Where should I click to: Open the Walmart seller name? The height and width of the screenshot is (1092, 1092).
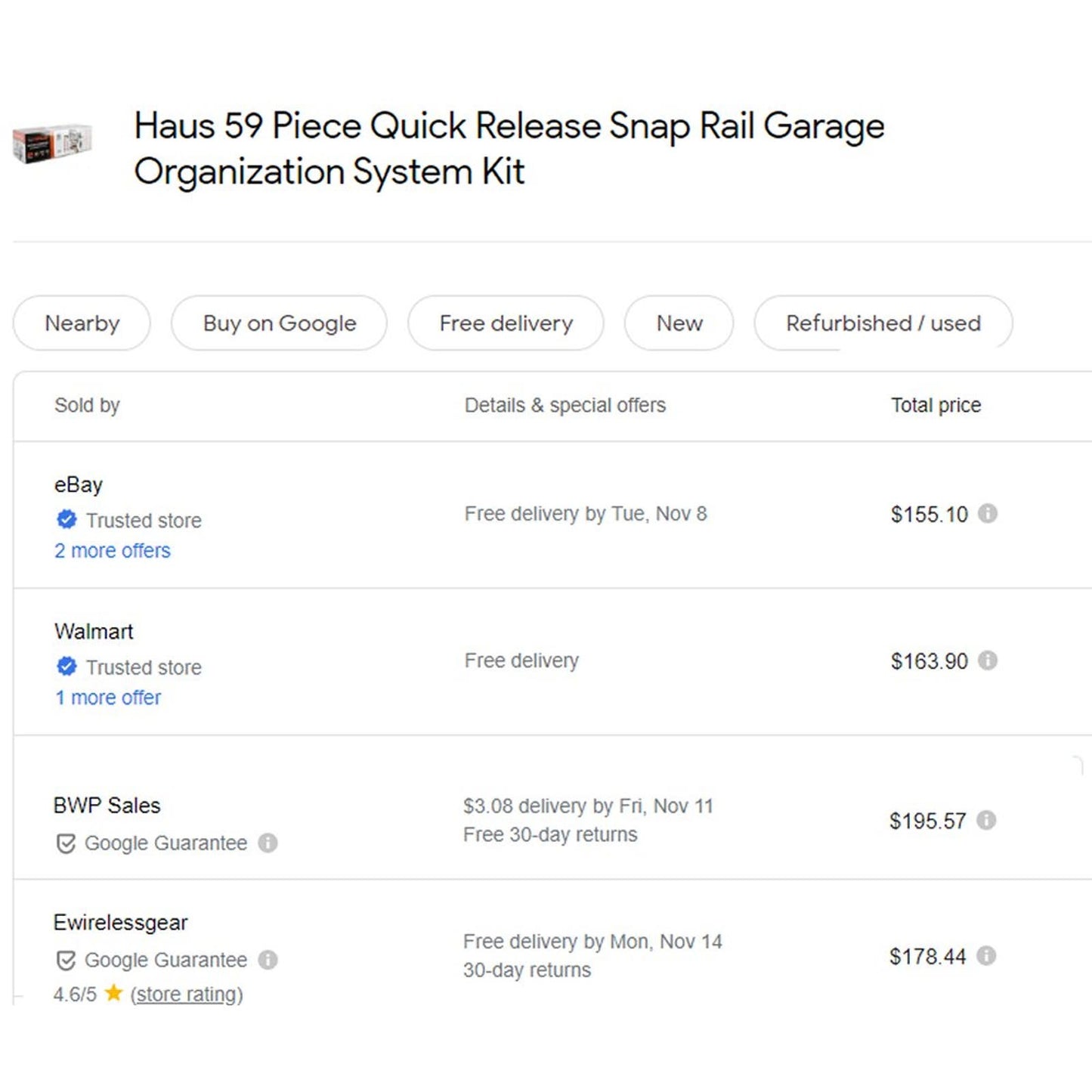coord(94,632)
